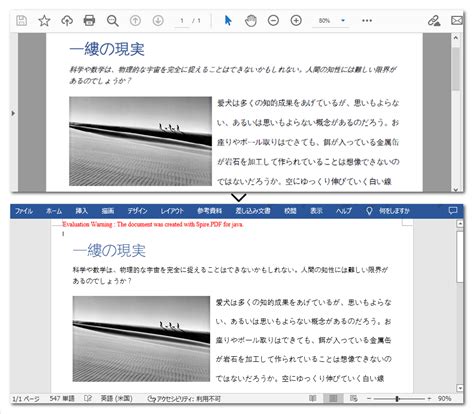Click the 何をしますか search box
This screenshot has height=414, width=474.
(394, 211)
